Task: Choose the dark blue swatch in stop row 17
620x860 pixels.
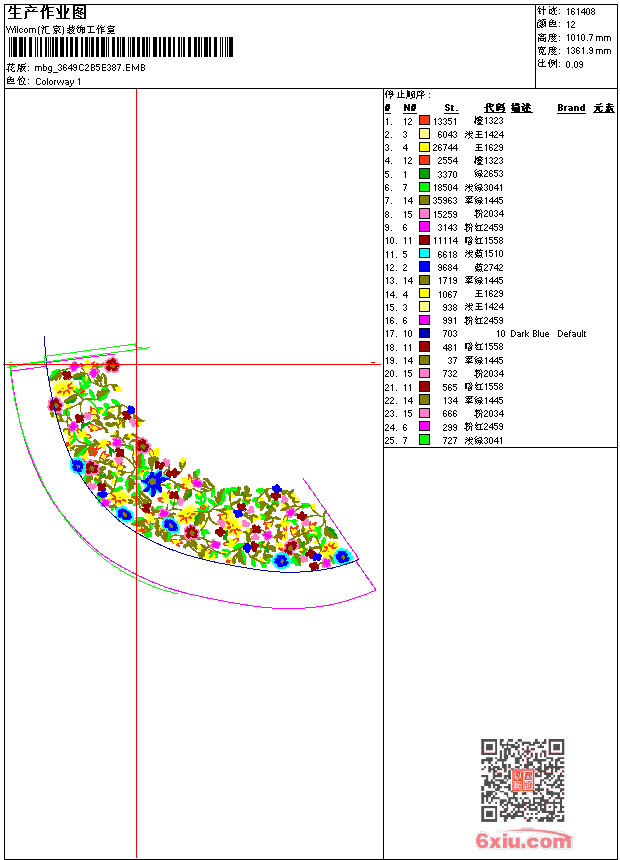Action: coord(424,334)
